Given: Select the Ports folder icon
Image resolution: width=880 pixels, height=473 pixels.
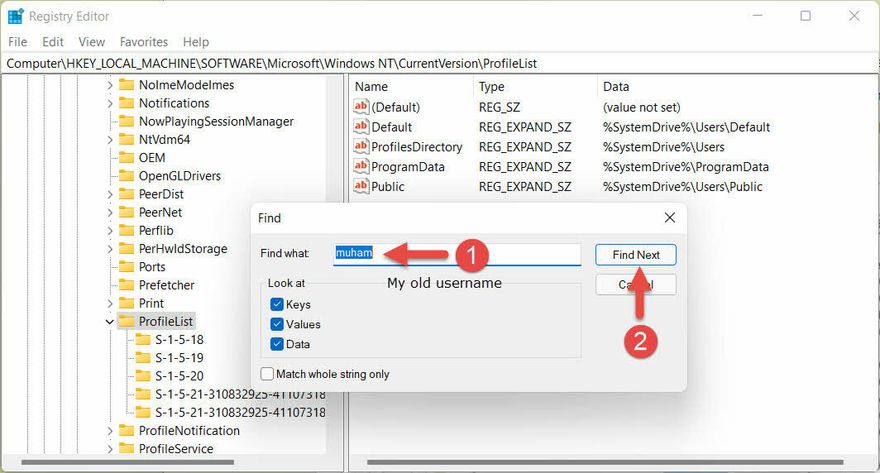Looking at the screenshot, I should (x=127, y=267).
